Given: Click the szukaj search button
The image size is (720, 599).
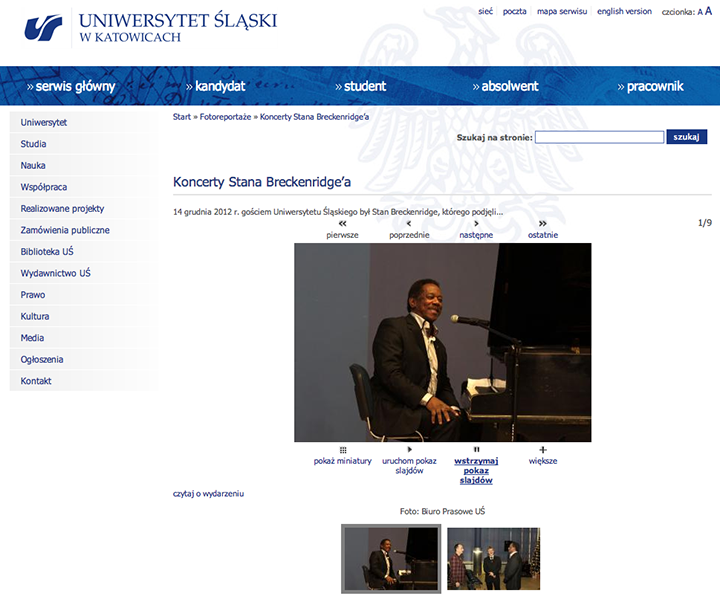Looking at the screenshot, I should pyautogui.click(x=686, y=137).
